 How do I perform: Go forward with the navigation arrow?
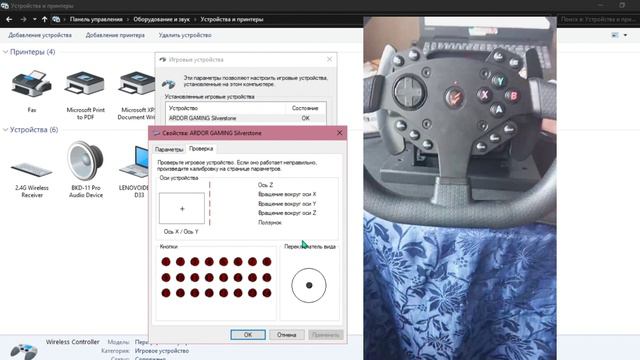point(23,19)
